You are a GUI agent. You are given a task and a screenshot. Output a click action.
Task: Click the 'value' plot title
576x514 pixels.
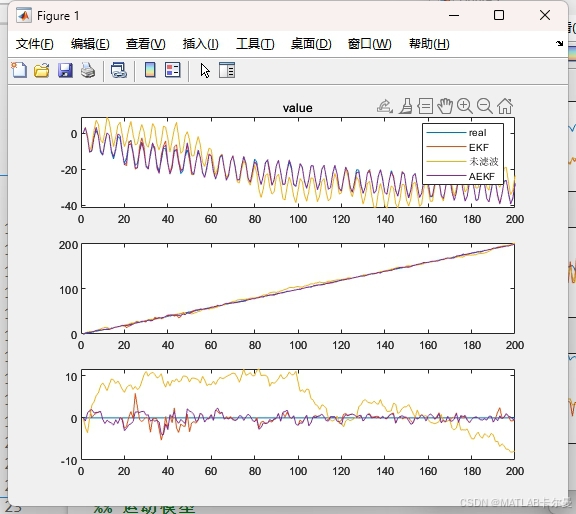point(298,108)
